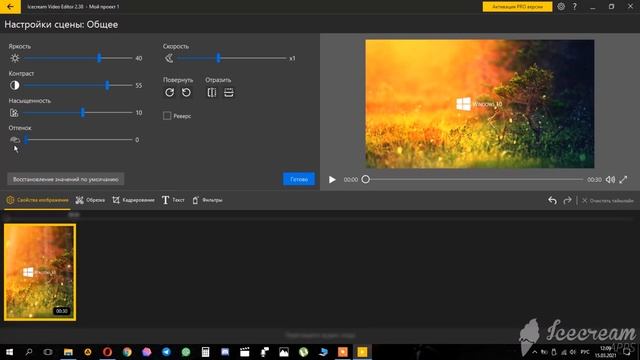This screenshot has width=640, height=360.
Task: Open taskbar search
Action: click(29, 352)
